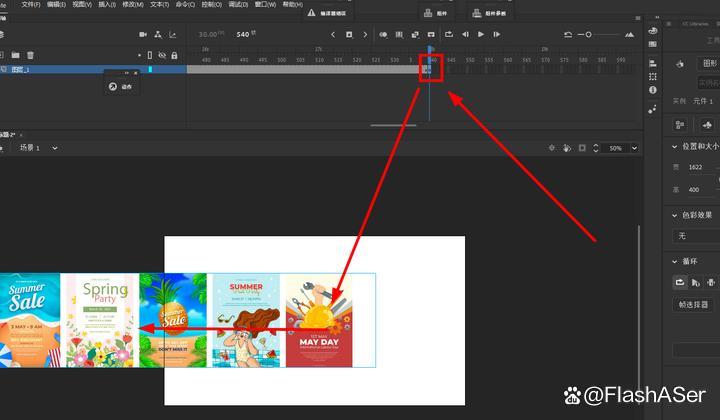The height and width of the screenshot is (420, 720).
Task: Toggle center frame on playhead icon
Action: pos(431,34)
